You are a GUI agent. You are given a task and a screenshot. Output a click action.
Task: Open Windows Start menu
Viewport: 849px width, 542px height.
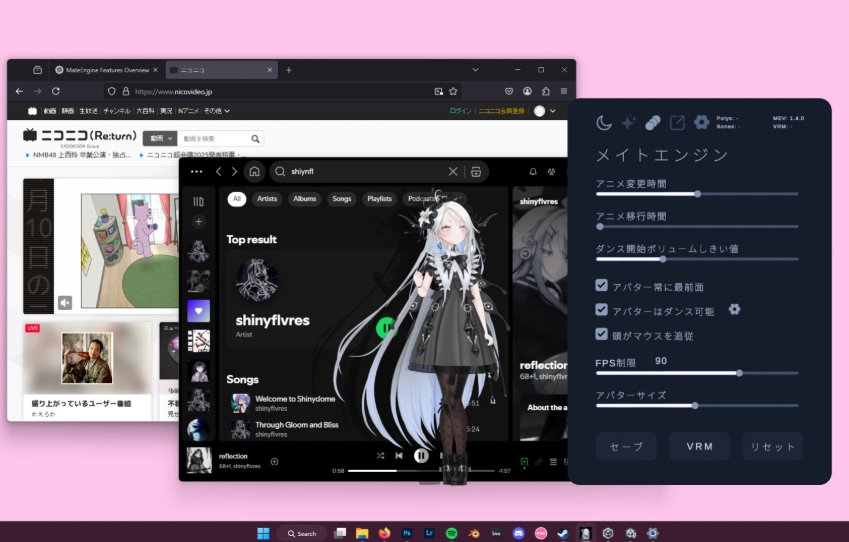[263, 533]
